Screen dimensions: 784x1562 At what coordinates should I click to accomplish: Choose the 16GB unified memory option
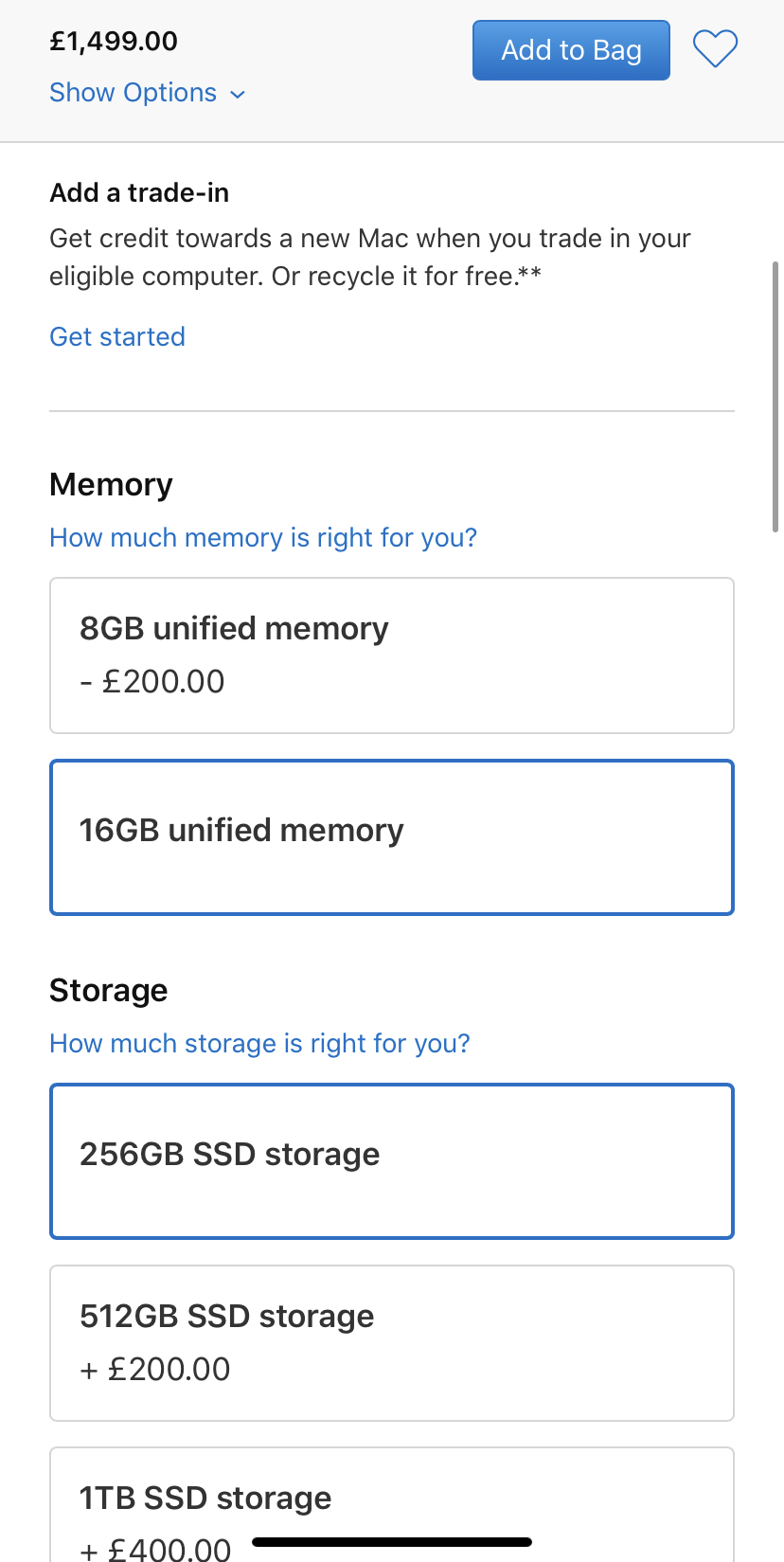[392, 837]
